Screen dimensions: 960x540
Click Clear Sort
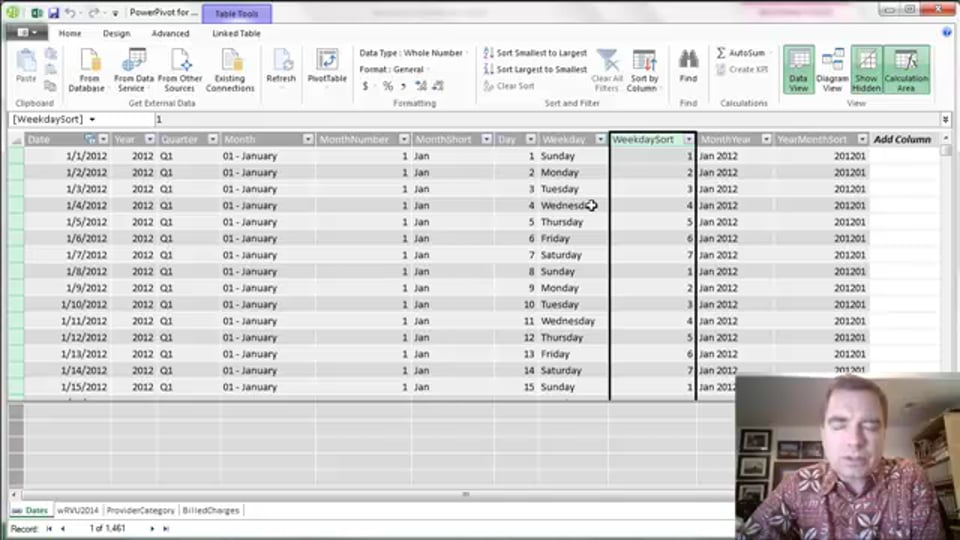[509, 86]
